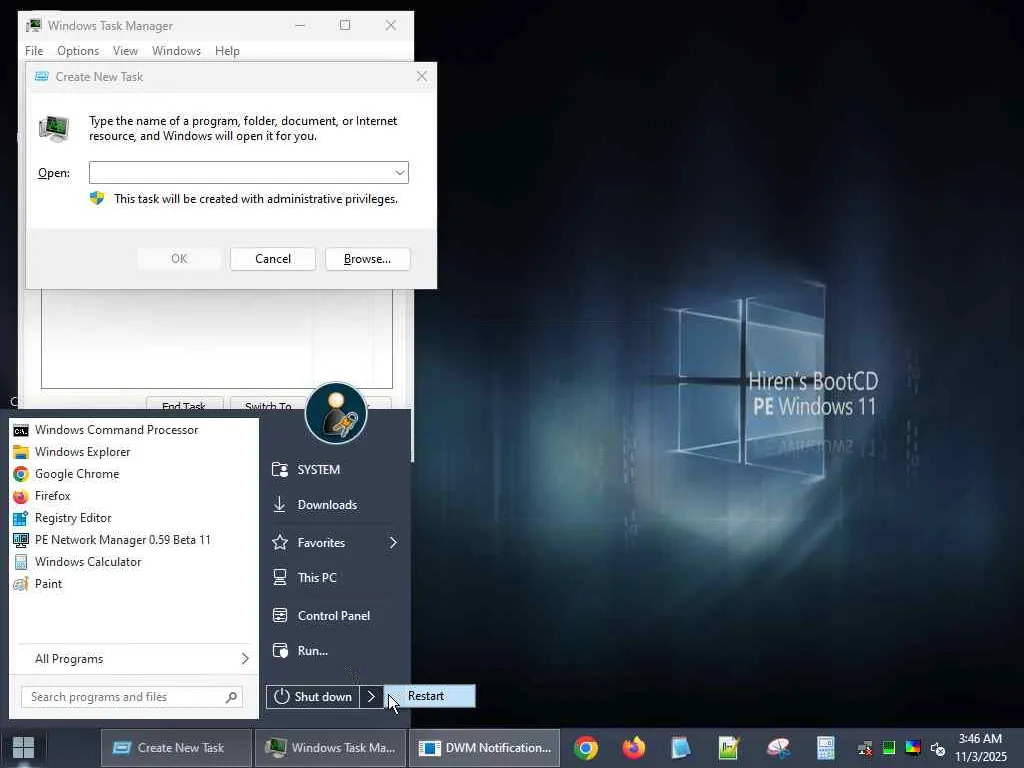This screenshot has height=768, width=1024.
Task: Click the user account picture avatar
Action: tap(336, 413)
